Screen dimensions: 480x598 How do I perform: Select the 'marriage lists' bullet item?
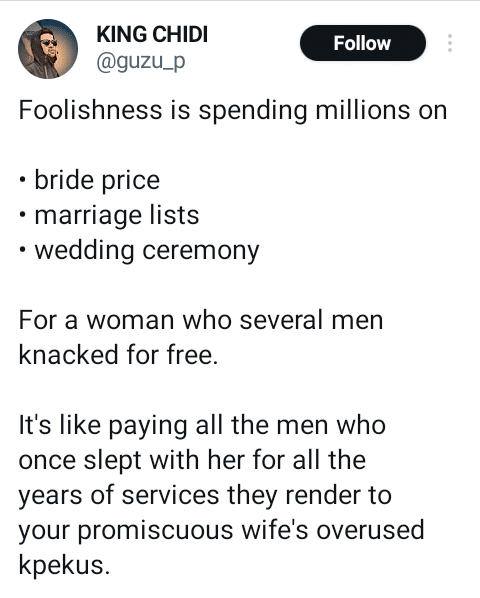117,216
